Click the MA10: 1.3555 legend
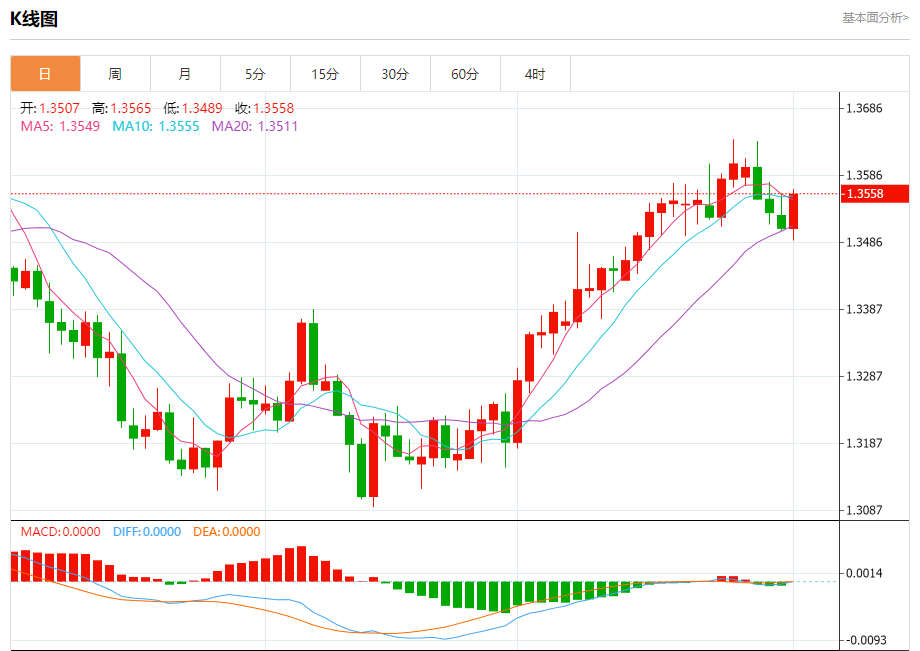Image resolution: width=920 pixels, height=651 pixels. pyautogui.click(x=156, y=126)
